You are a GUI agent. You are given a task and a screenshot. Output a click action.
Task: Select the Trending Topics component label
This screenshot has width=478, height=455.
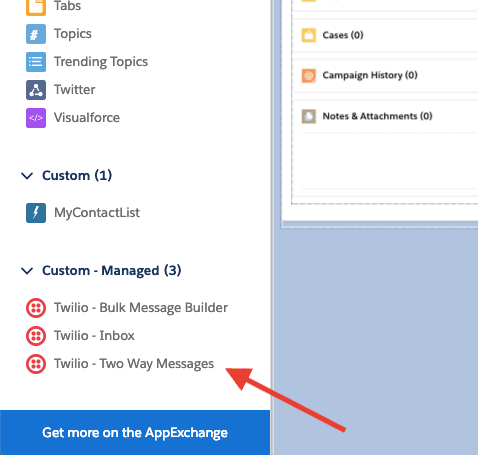[x=101, y=62]
